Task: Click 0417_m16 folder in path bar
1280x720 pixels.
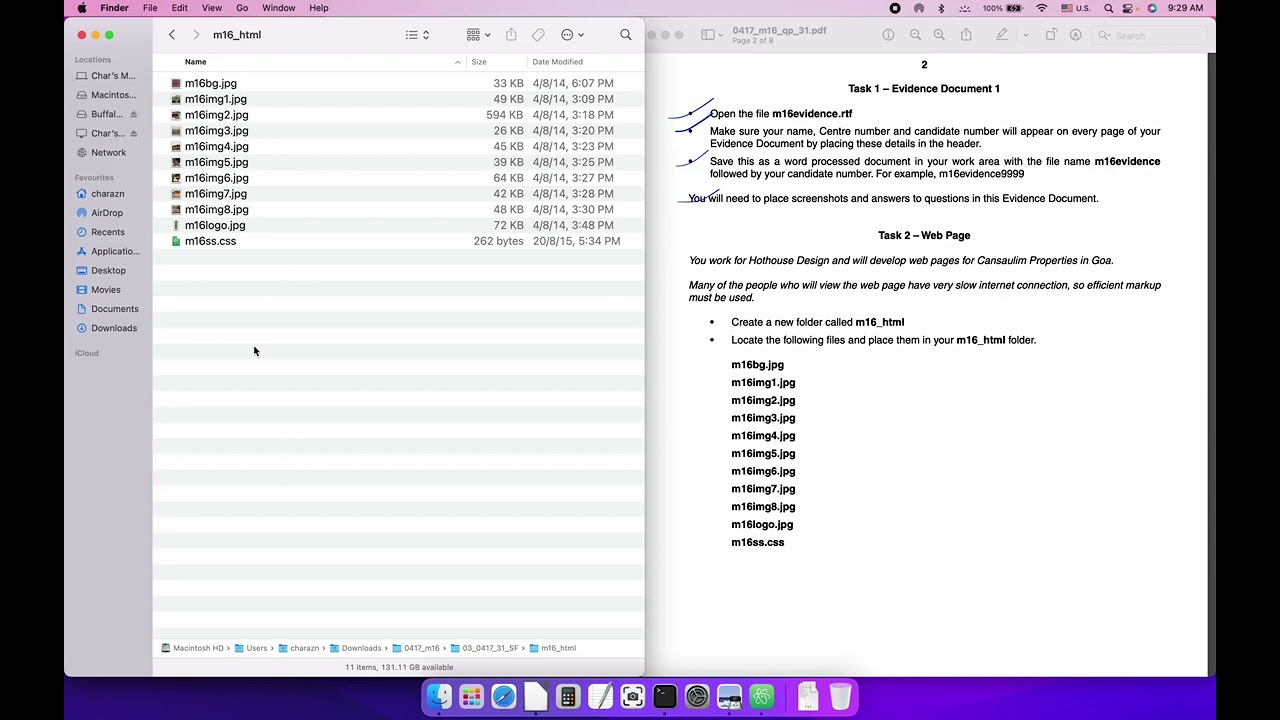Action: pos(416,648)
